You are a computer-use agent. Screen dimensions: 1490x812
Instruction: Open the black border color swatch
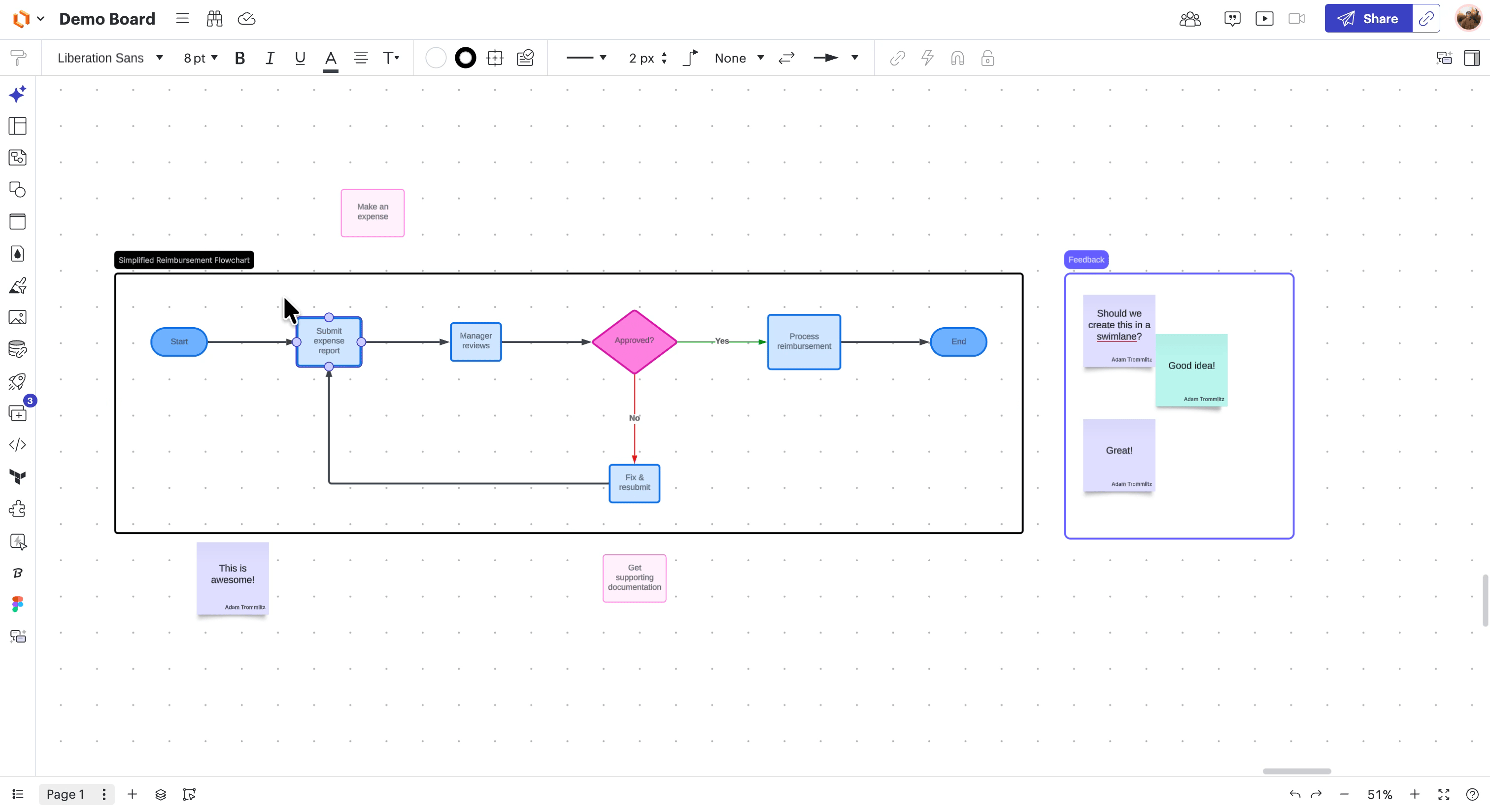tap(465, 58)
